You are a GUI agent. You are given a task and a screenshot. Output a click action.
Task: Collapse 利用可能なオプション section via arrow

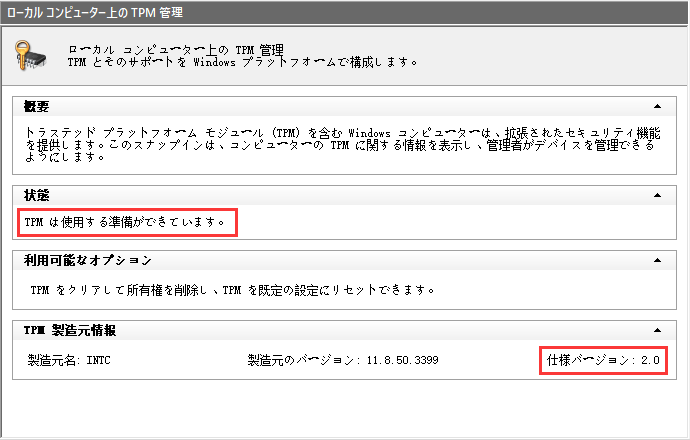656,261
